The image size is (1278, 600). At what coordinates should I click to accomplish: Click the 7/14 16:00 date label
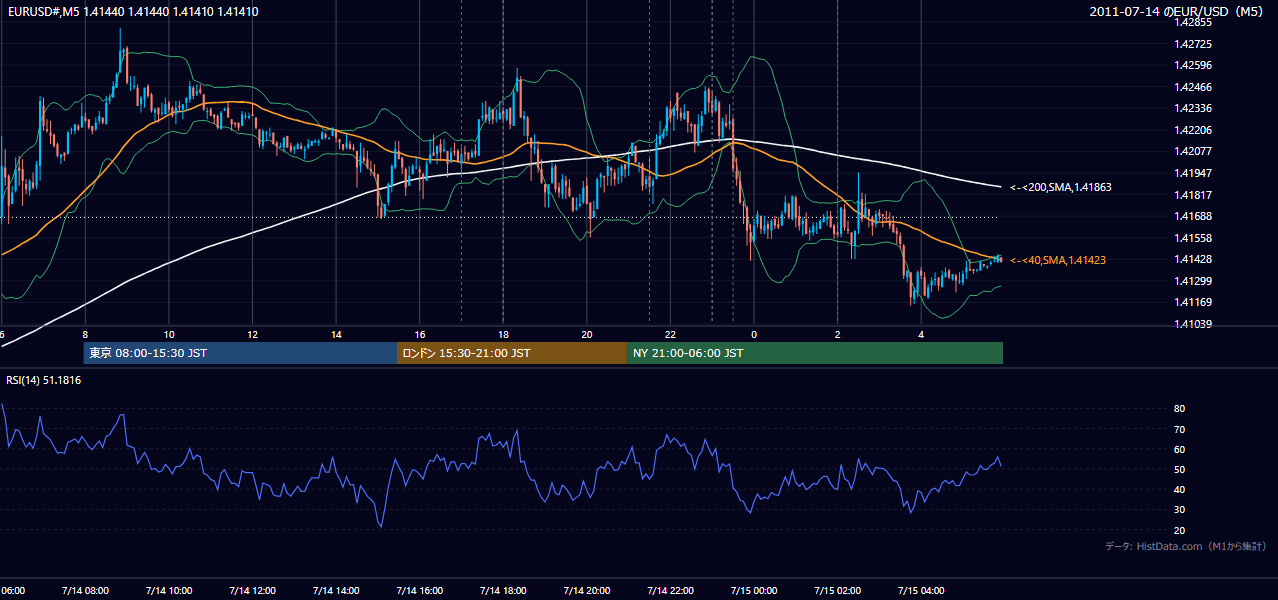pyautogui.click(x=420, y=591)
